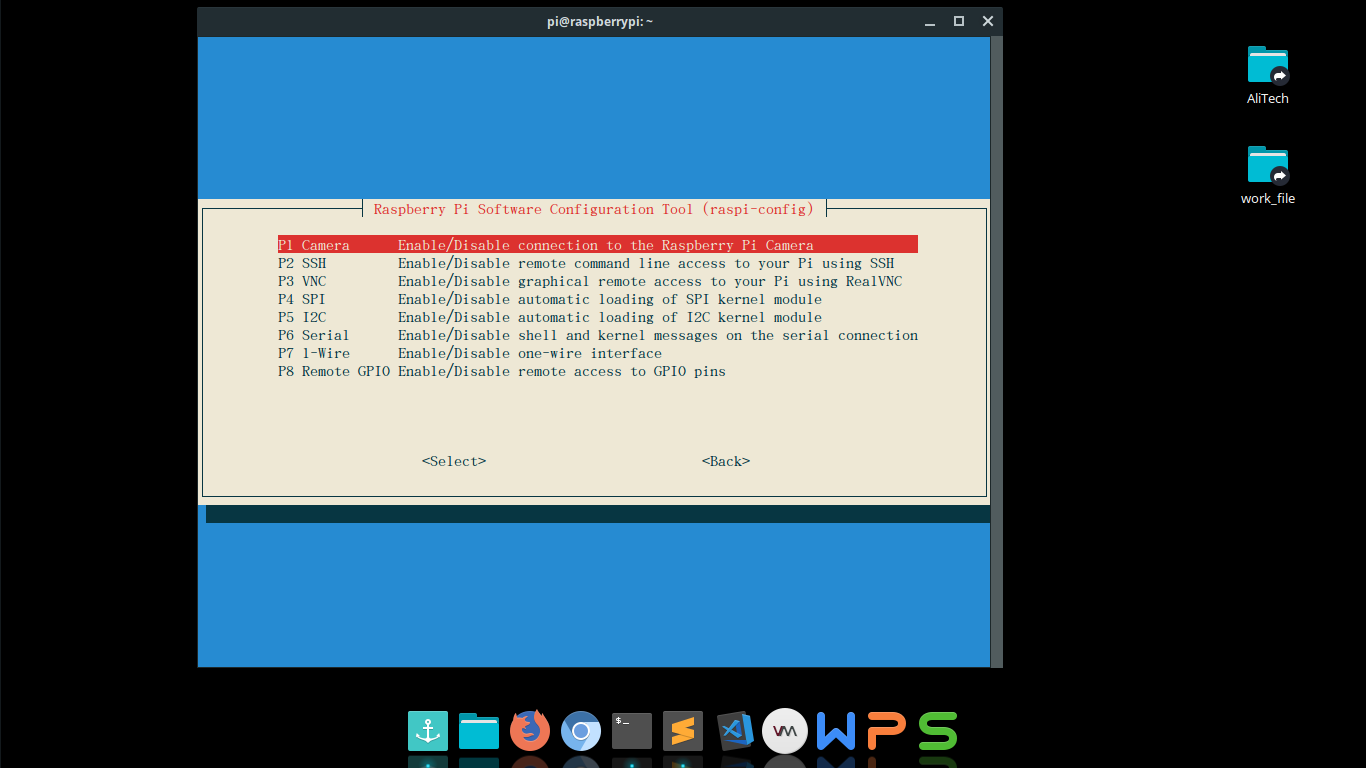Image resolution: width=1366 pixels, height=768 pixels.
Task: Select the P4 SPI kernel module entry
Action: click(550, 299)
